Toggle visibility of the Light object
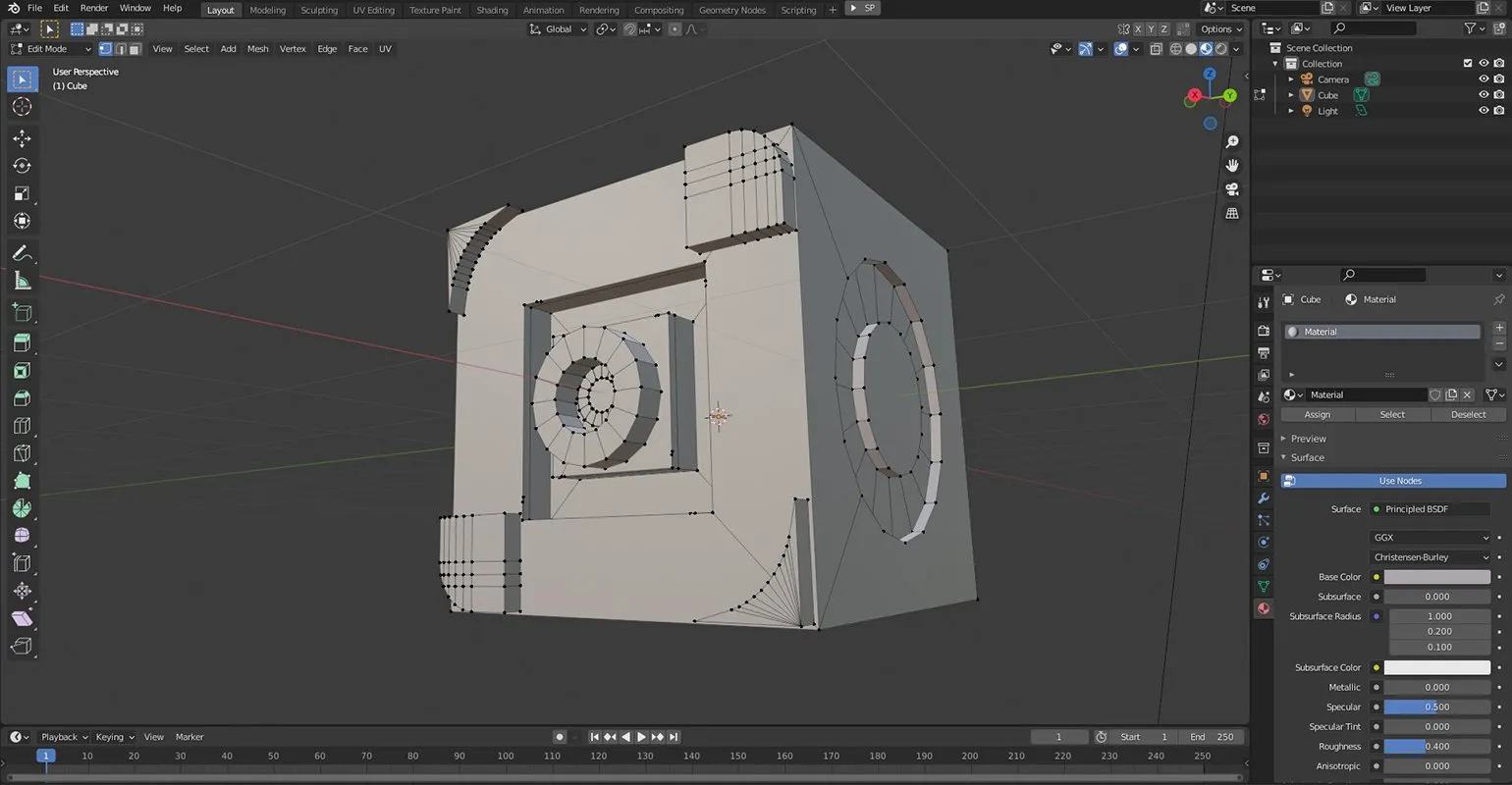Screen dimensions: 1512x785 (1484, 111)
